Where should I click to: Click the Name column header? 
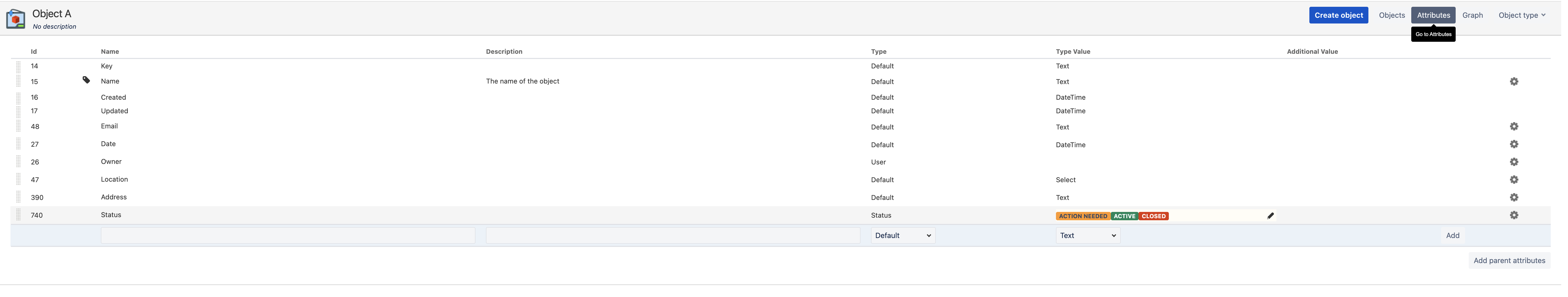click(x=110, y=52)
